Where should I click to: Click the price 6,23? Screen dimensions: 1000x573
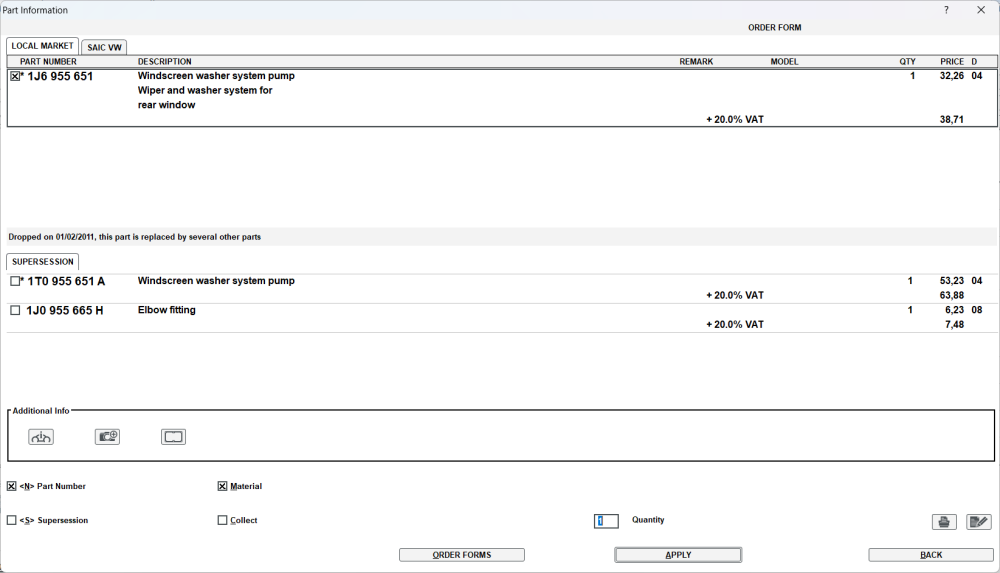click(x=954, y=310)
